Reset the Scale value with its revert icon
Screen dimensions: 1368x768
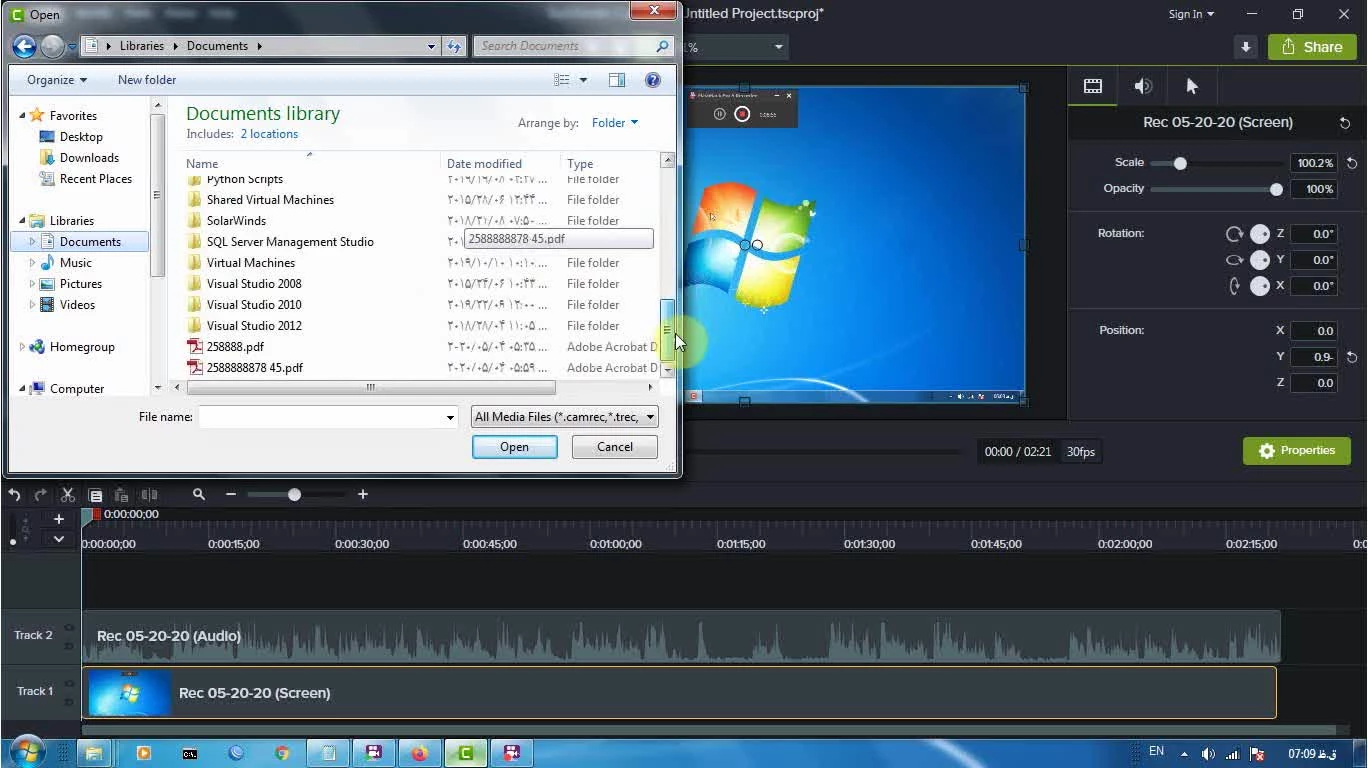click(1352, 163)
